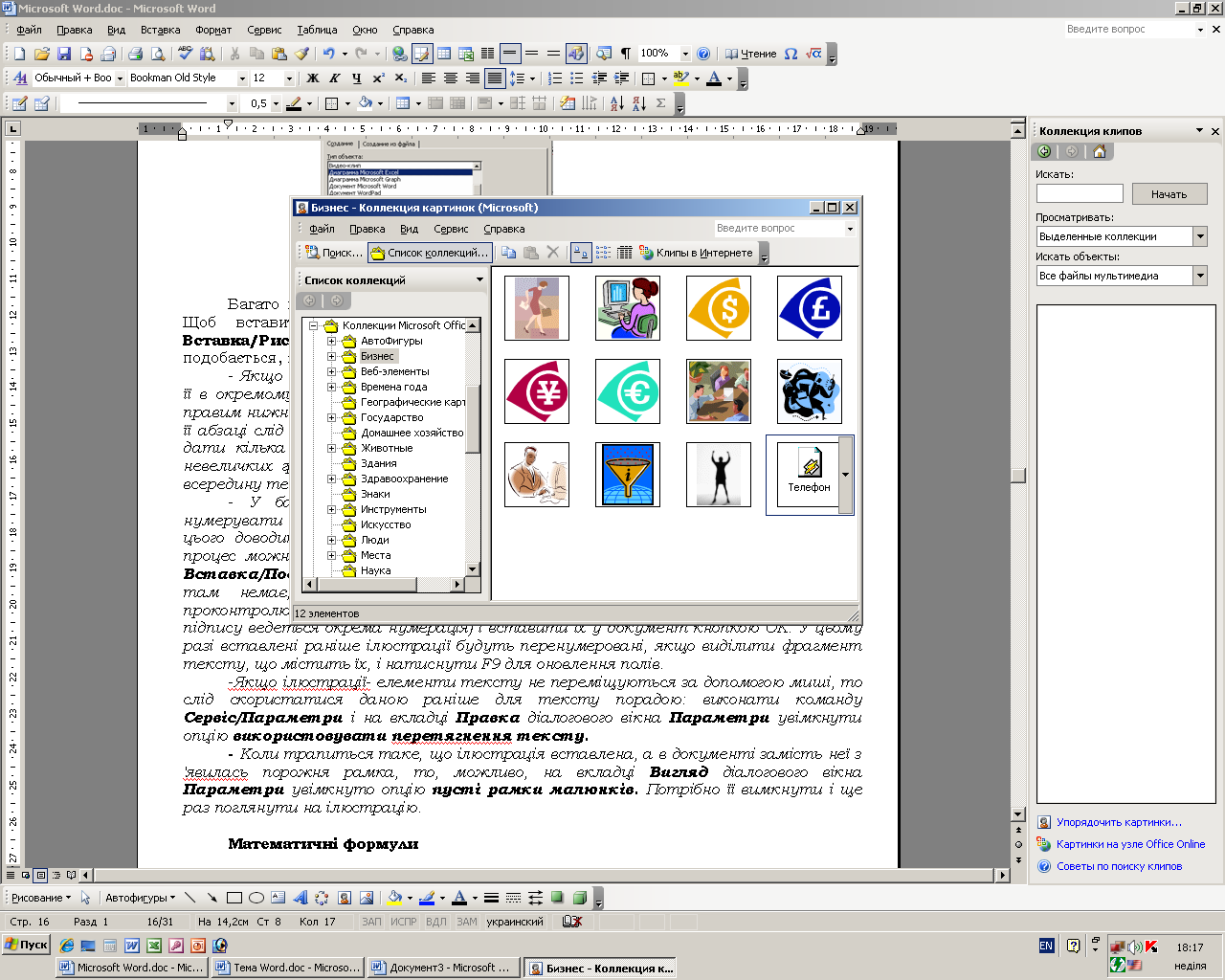This screenshot has width=1225, height=980.
Task: Collapse the Коллекции Microsoft Office tree node
Action: (313, 325)
